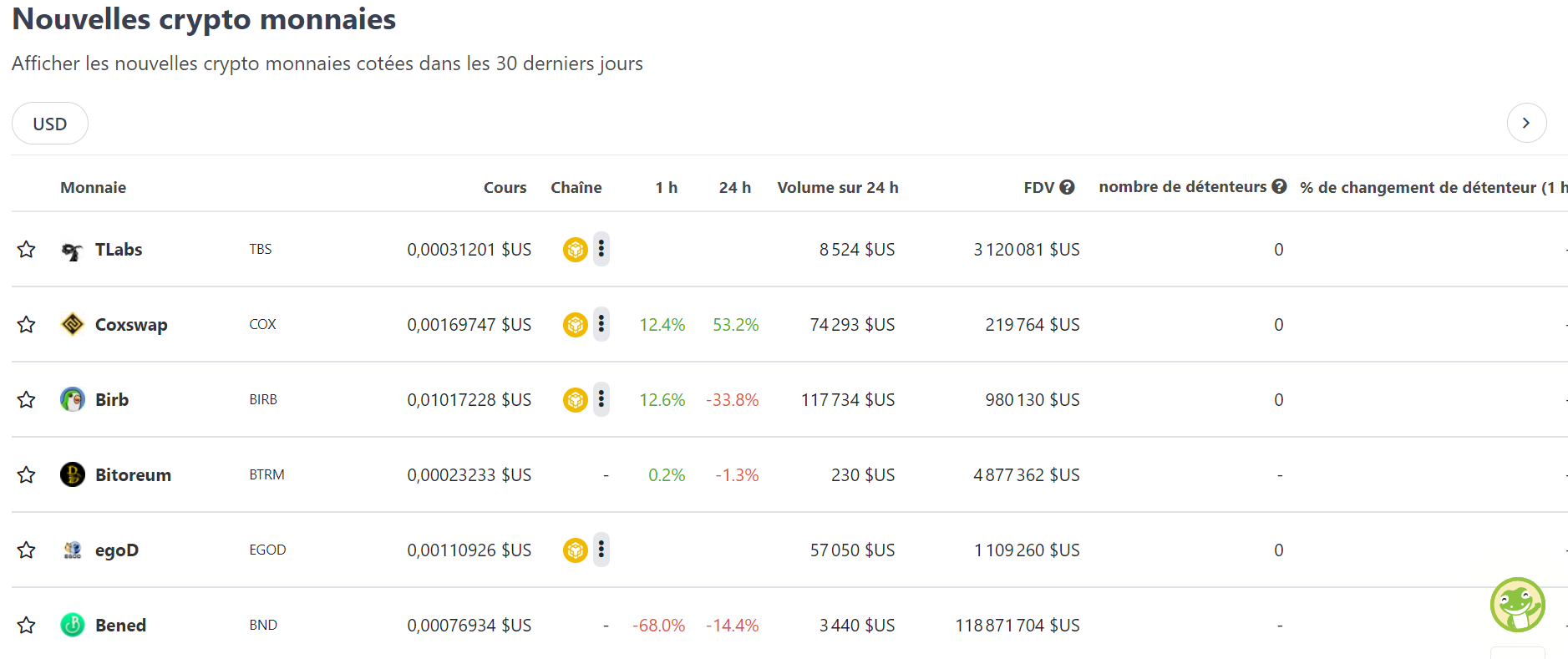Open the green gecko mascot widget
1568x659 pixels.
[x=1518, y=605]
